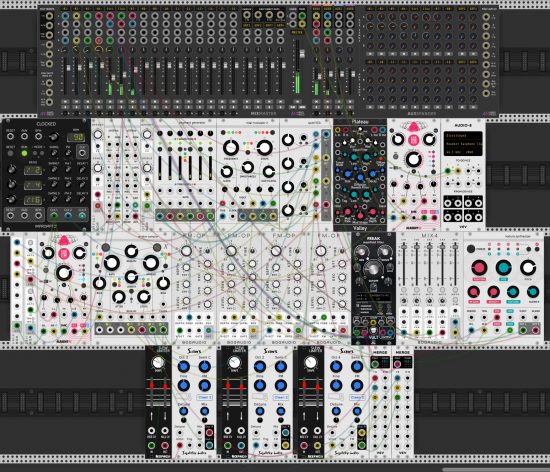
Task: Click the large center knob on Befaco module beside Plateau
Action: tap(414, 159)
